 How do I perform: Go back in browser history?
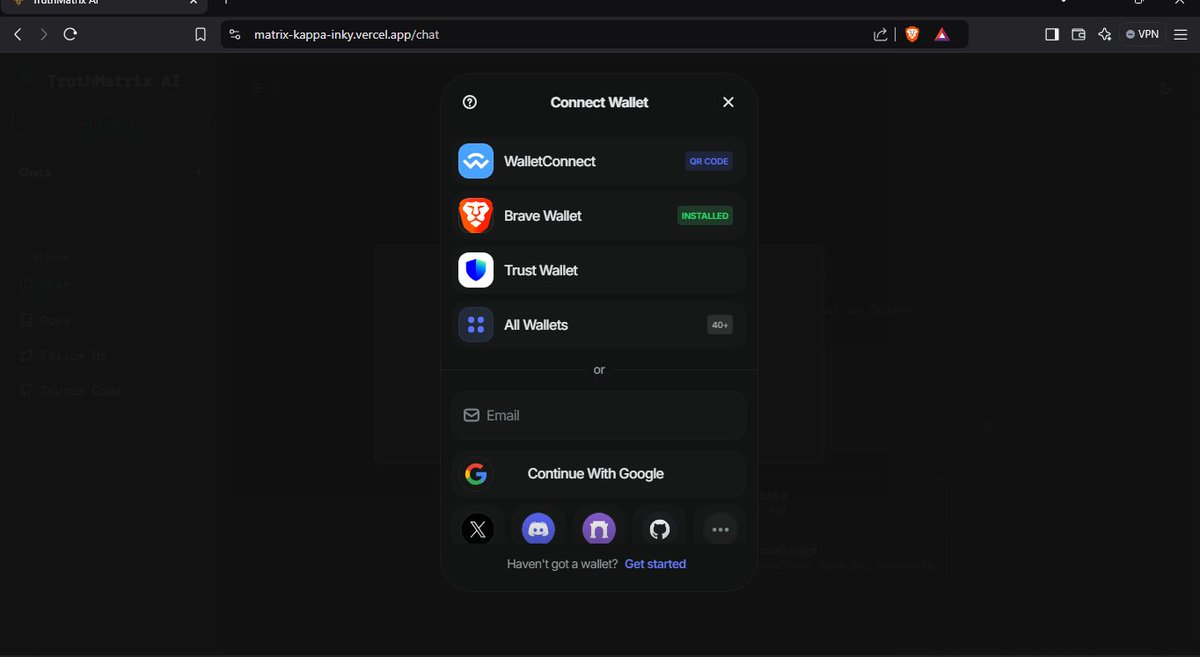click(x=17, y=34)
